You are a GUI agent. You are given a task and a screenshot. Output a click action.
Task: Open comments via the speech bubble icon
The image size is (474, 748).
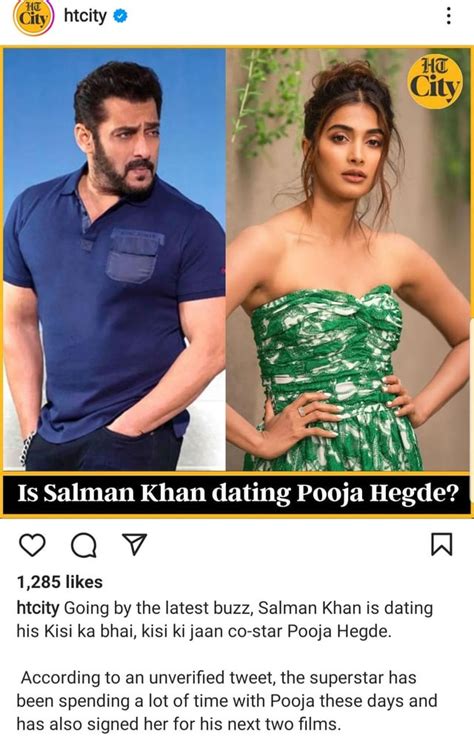[x=84, y=545]
